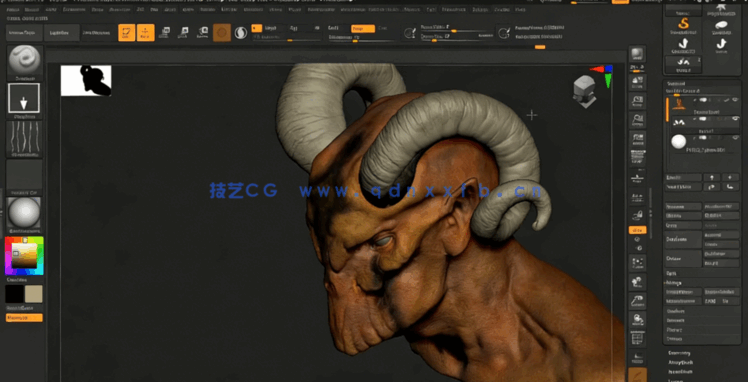This screenshot has width=748, height=382.
Task: Click the Move view icon in right shelf
Action: (x=637, y=282)
